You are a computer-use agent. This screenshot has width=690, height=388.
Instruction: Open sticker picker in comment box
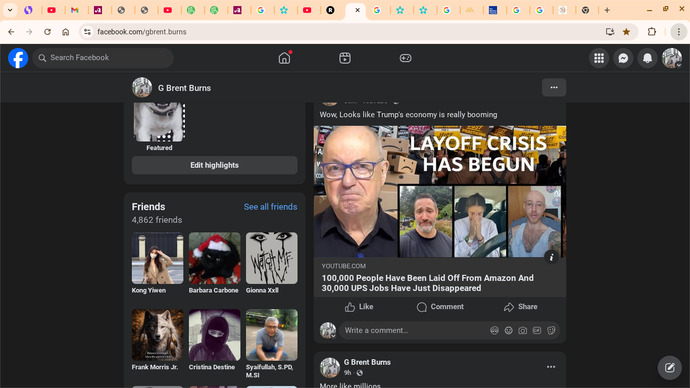(551, 330)
